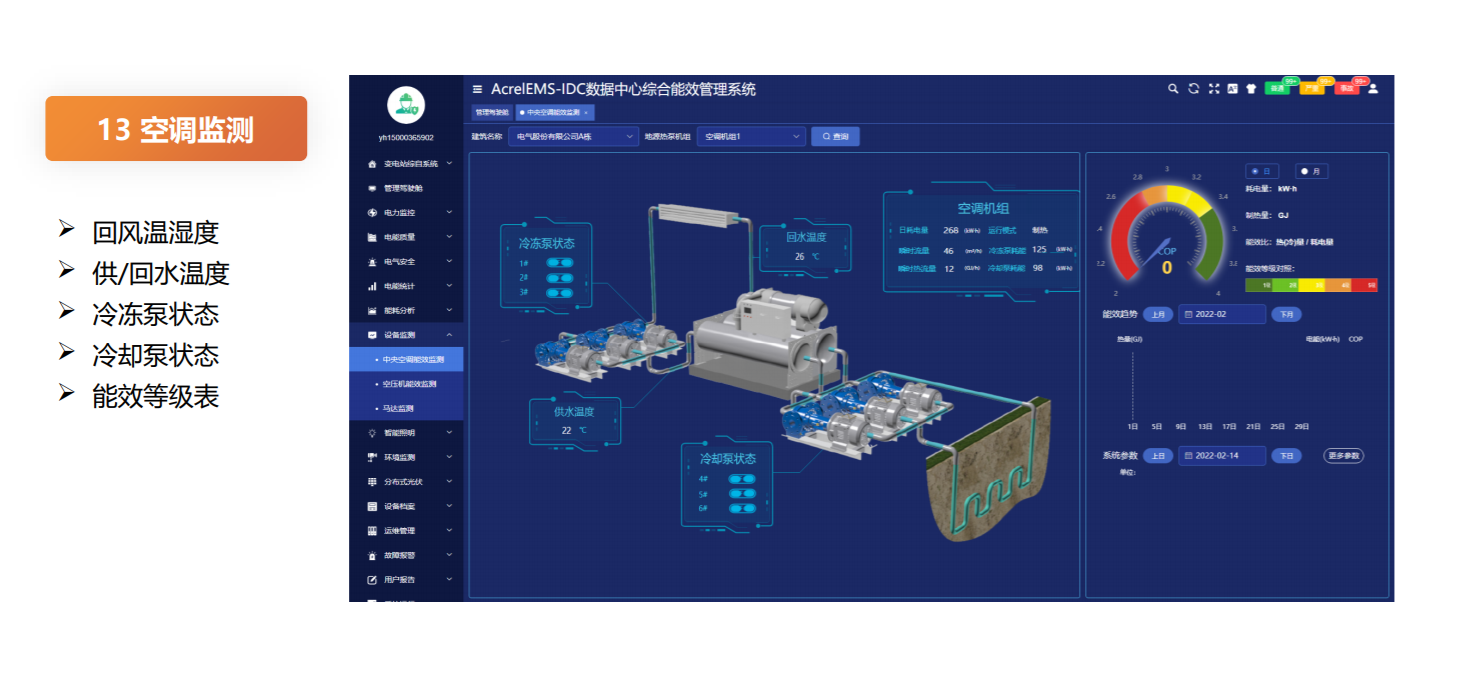Click the icon of 运维管理 menu
The width and height of the screenshot is (1458, 681).
tap(372, 530)
